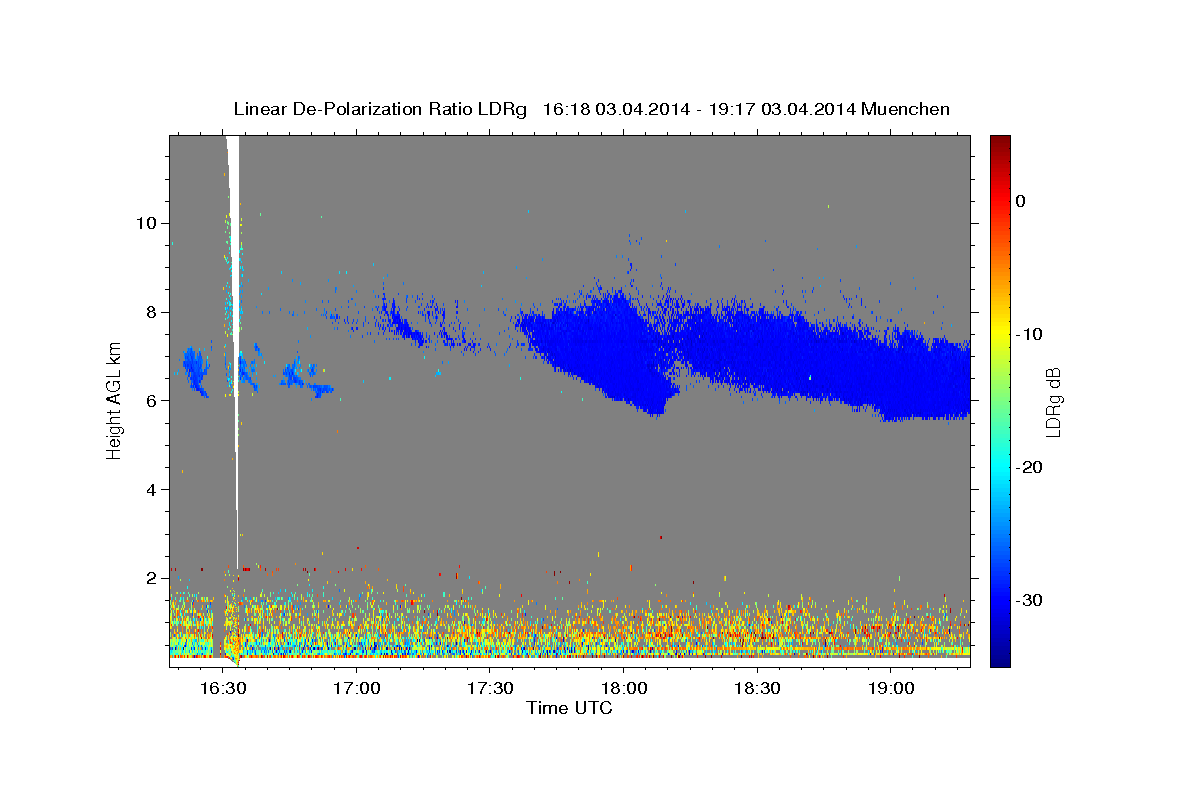1200x800 pixels.
Task: Click the colorbar tick label 0
Action: point(1021,201)
